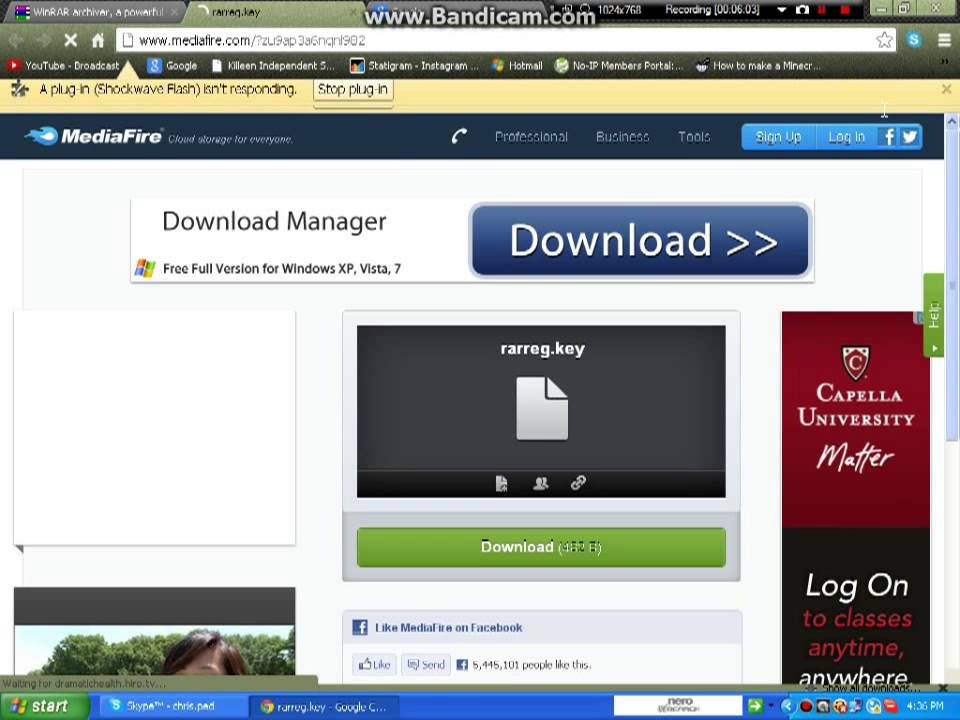Image resolution: width=960 pixels, height=720 pixels.
Task: Click the Twitter login icon in the header
Action: (x=909, y=137)
